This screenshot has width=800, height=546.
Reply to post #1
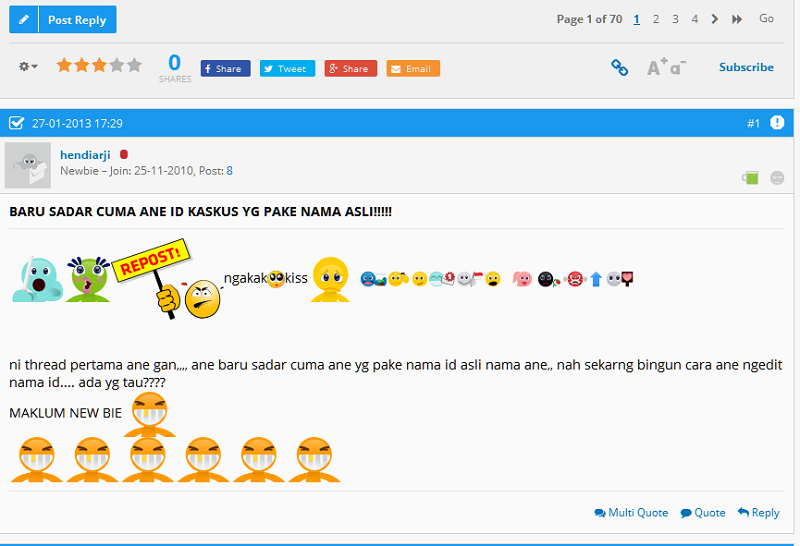click(759, 512)
